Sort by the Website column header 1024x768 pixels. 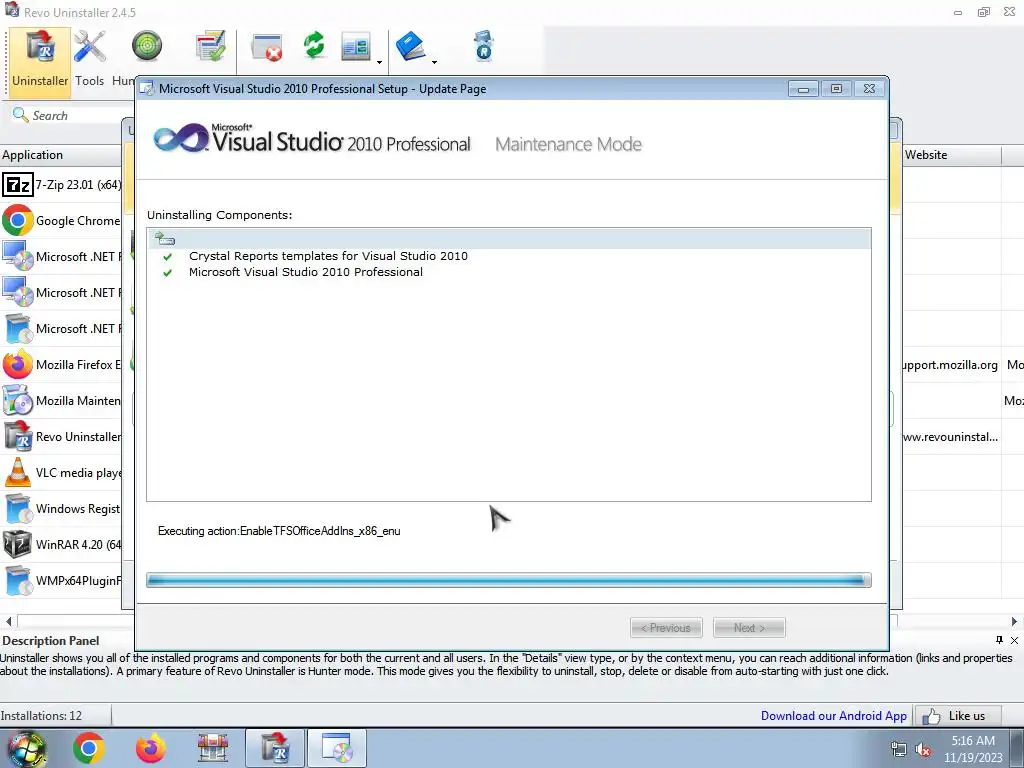951,155
